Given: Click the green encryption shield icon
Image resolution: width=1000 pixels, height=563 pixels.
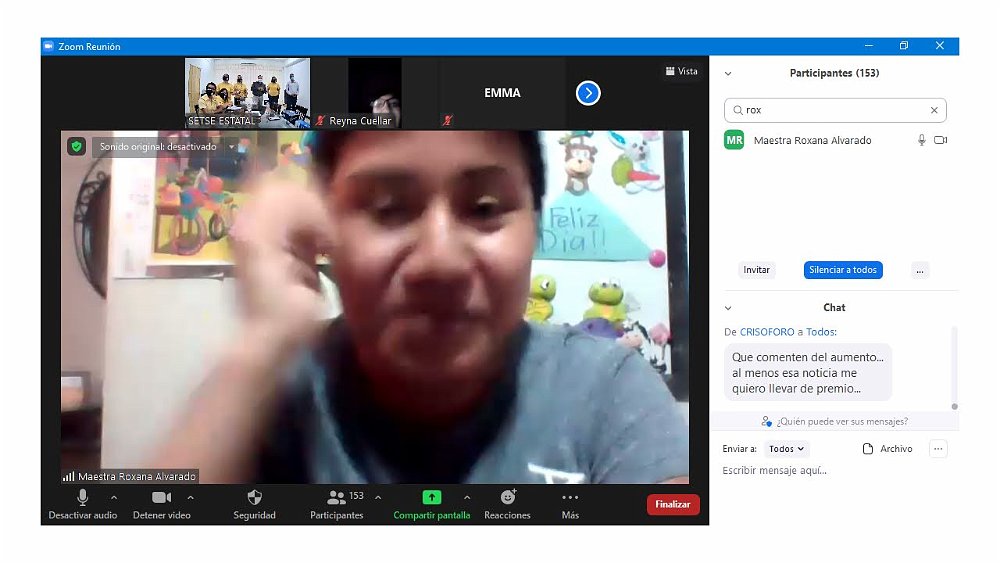Looking at the screenshot, I should [x=76, y=147].
